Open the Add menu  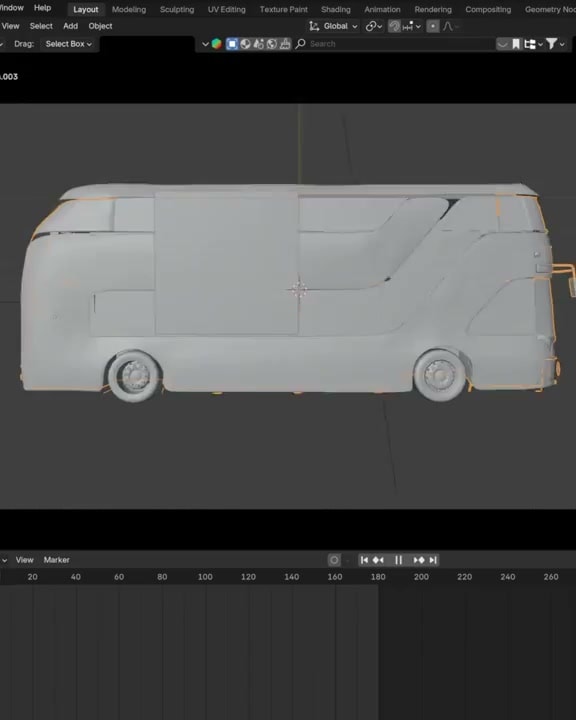(x=70, y=26)
